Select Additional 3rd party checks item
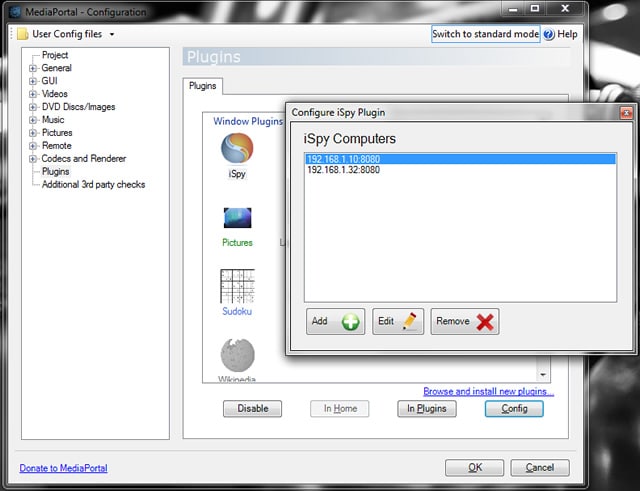 (93, 184)
